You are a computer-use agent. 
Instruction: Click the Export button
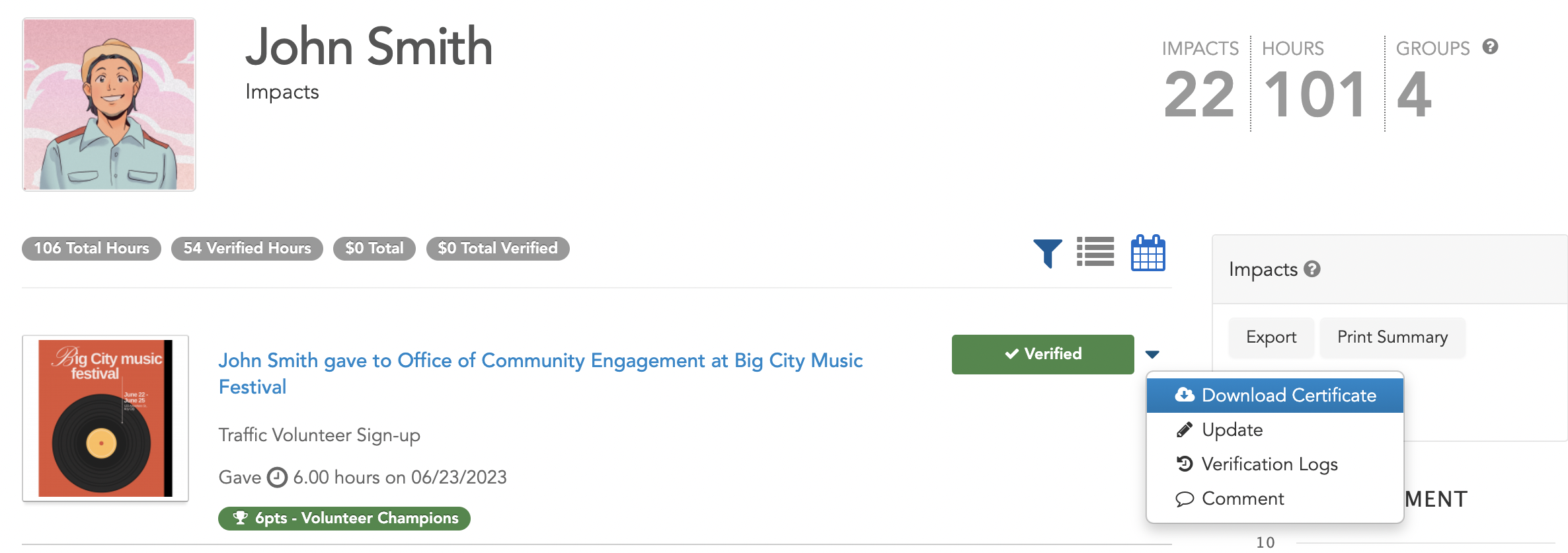point(1271,337)
